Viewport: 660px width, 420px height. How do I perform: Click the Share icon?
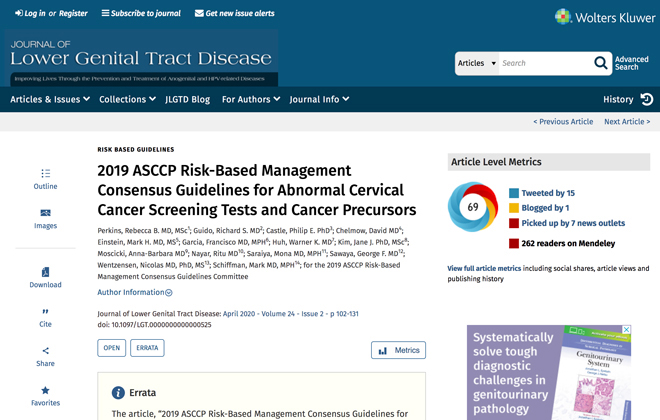[x=45, y=351]
